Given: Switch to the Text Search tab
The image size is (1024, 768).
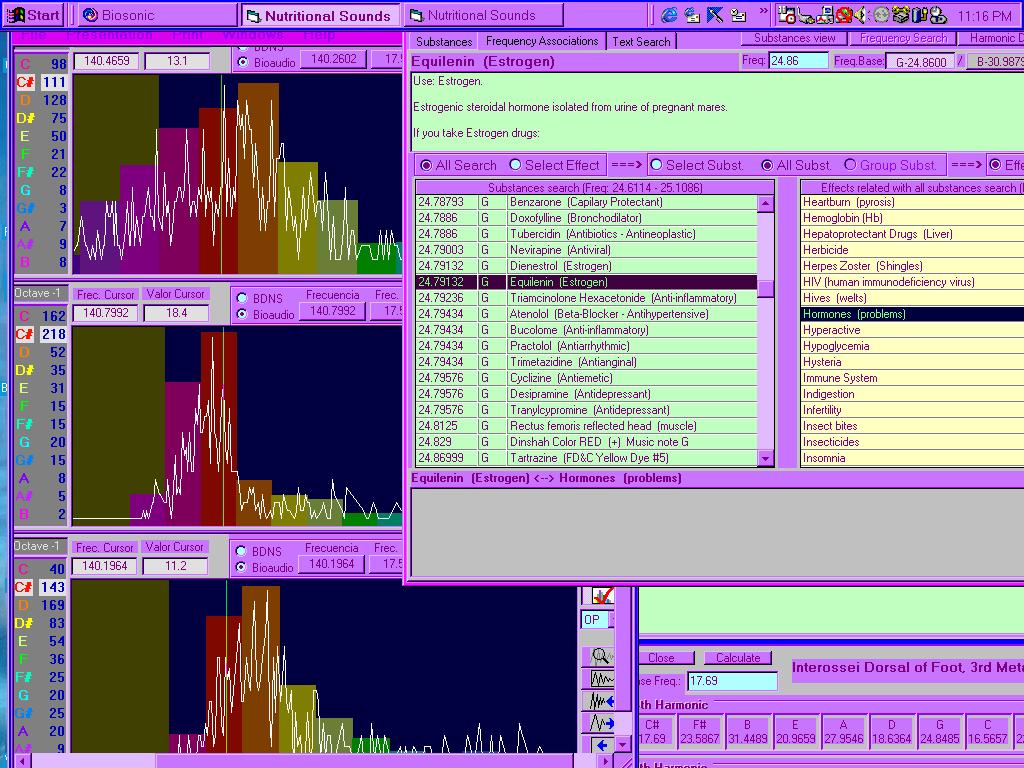Looking at the screenshot, I should (x=641, y=41).
